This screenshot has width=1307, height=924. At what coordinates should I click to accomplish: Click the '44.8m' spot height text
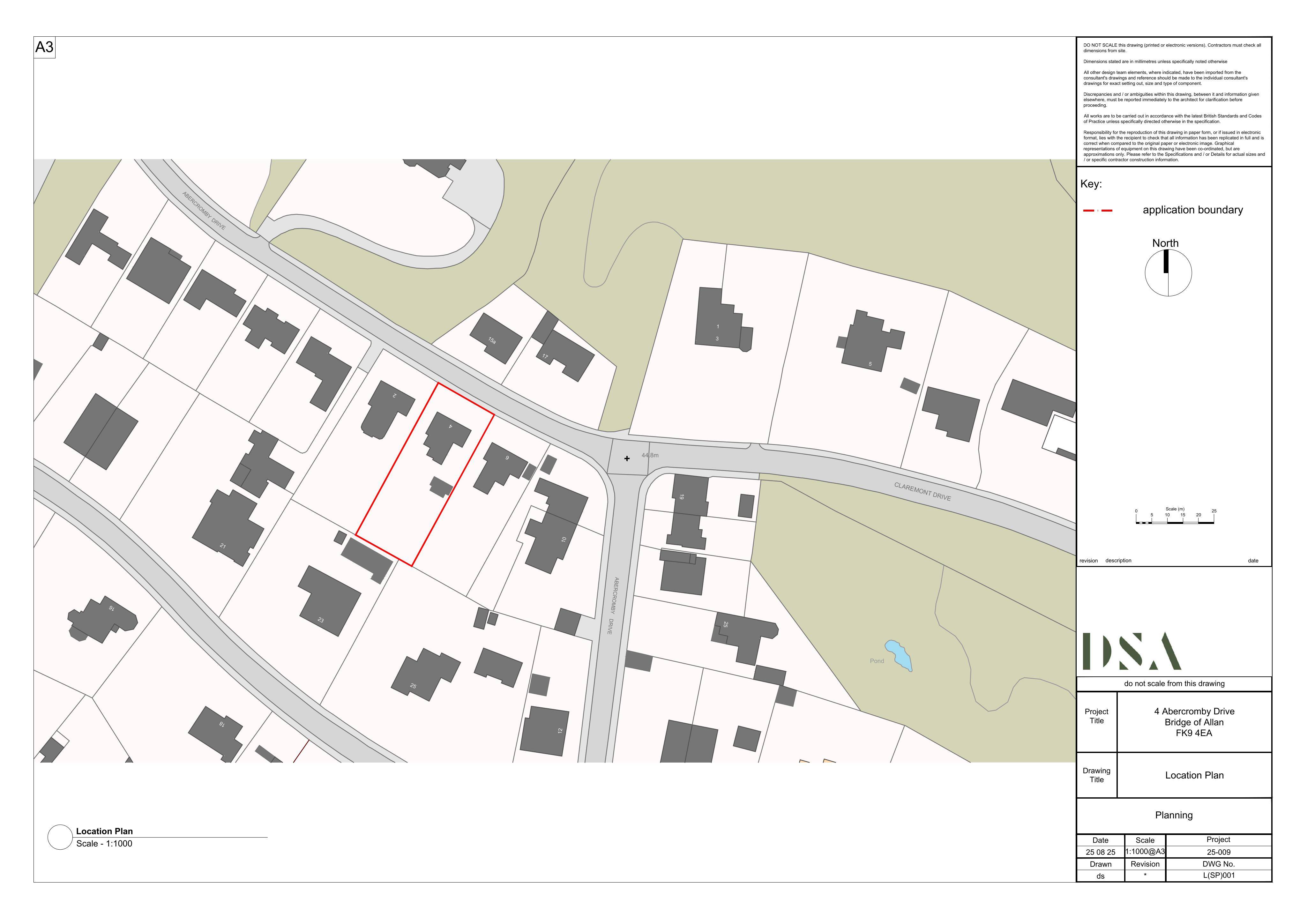coord(650,455)
